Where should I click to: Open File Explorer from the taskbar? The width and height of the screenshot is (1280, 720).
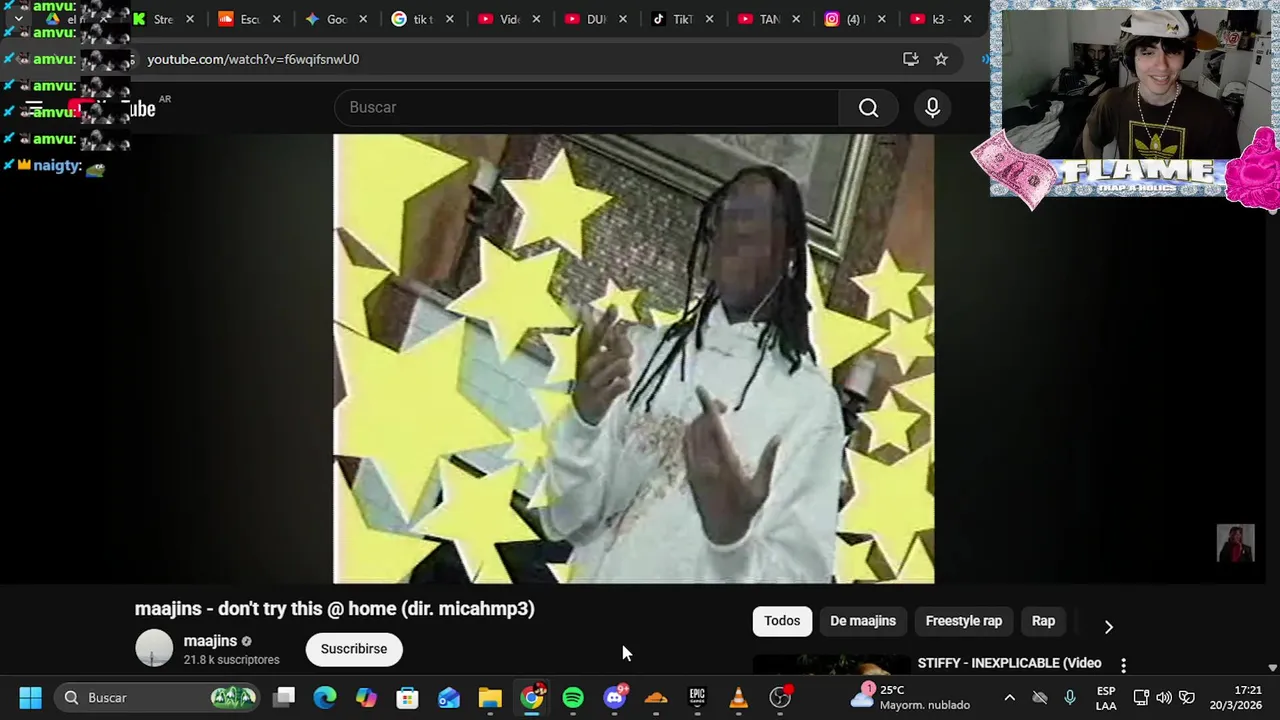490,697
